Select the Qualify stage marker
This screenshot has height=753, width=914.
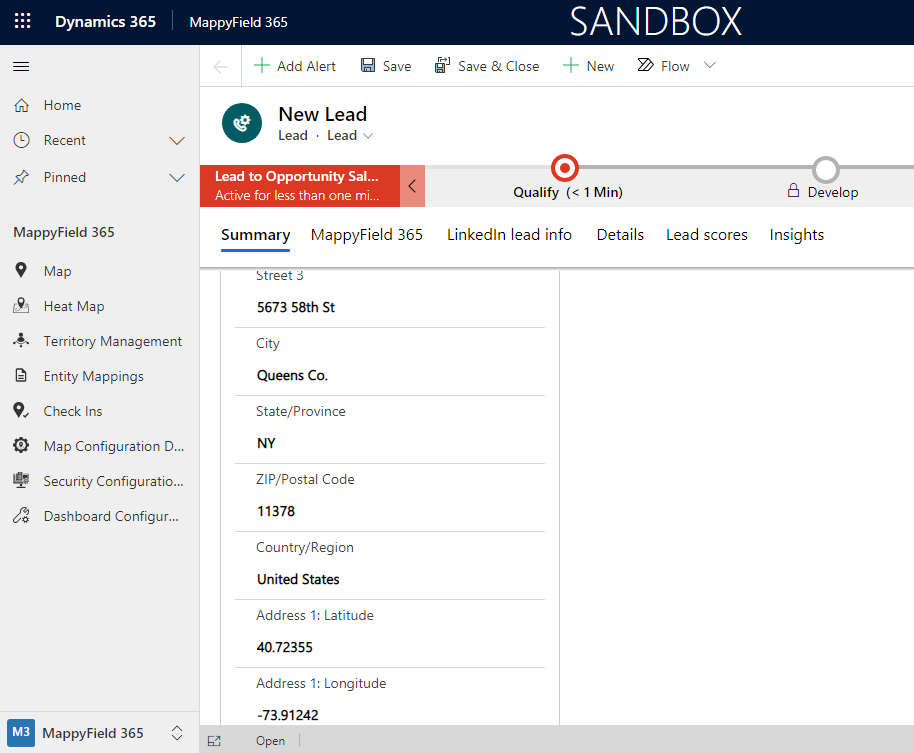click(x=565, y=168)
